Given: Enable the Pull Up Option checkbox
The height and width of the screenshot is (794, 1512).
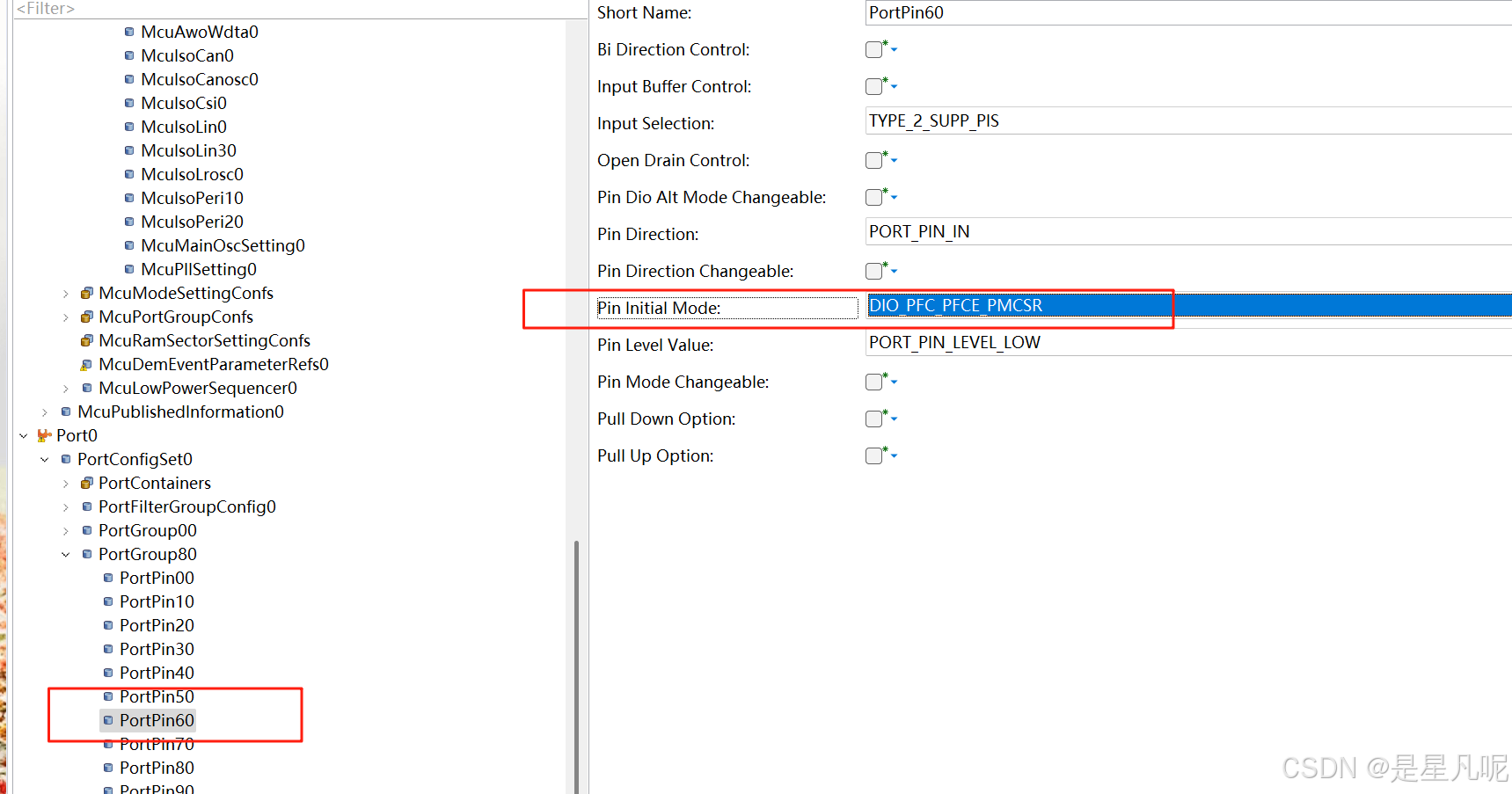Looking at the screenshot, I should pos(873,456).
